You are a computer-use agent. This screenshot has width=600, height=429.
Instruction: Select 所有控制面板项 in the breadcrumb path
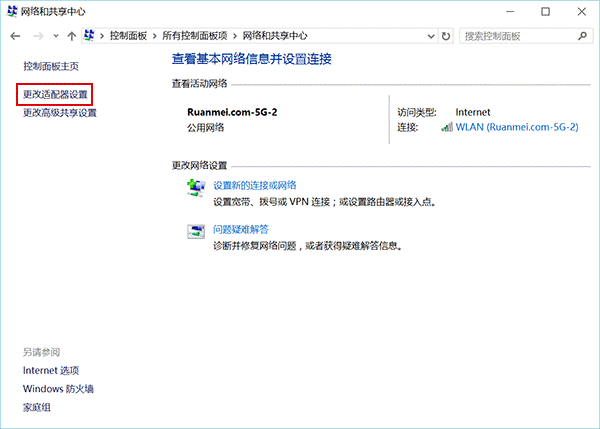pyautogui.click(x=192, y=36)
